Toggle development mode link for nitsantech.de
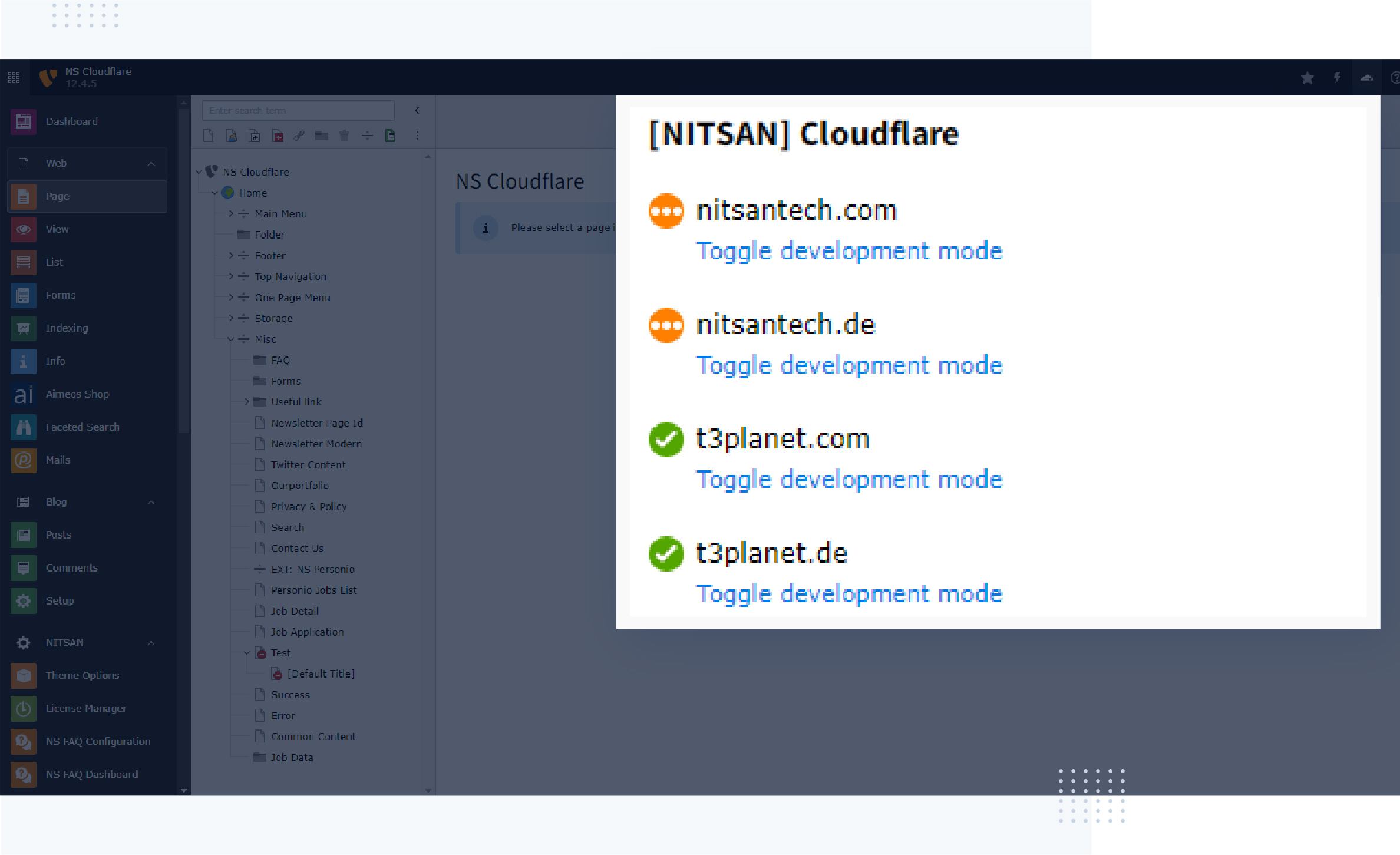Screen dimensions: 1400x855 848,365
